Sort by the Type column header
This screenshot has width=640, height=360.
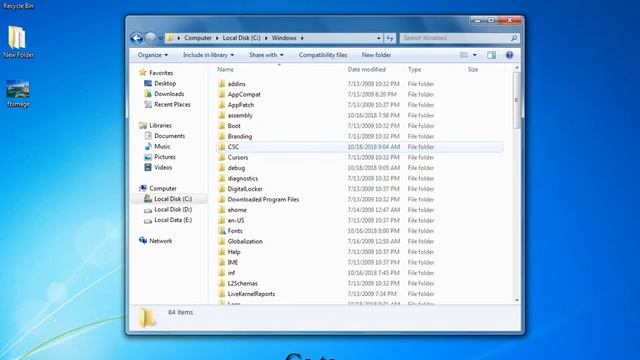point(414,69)
